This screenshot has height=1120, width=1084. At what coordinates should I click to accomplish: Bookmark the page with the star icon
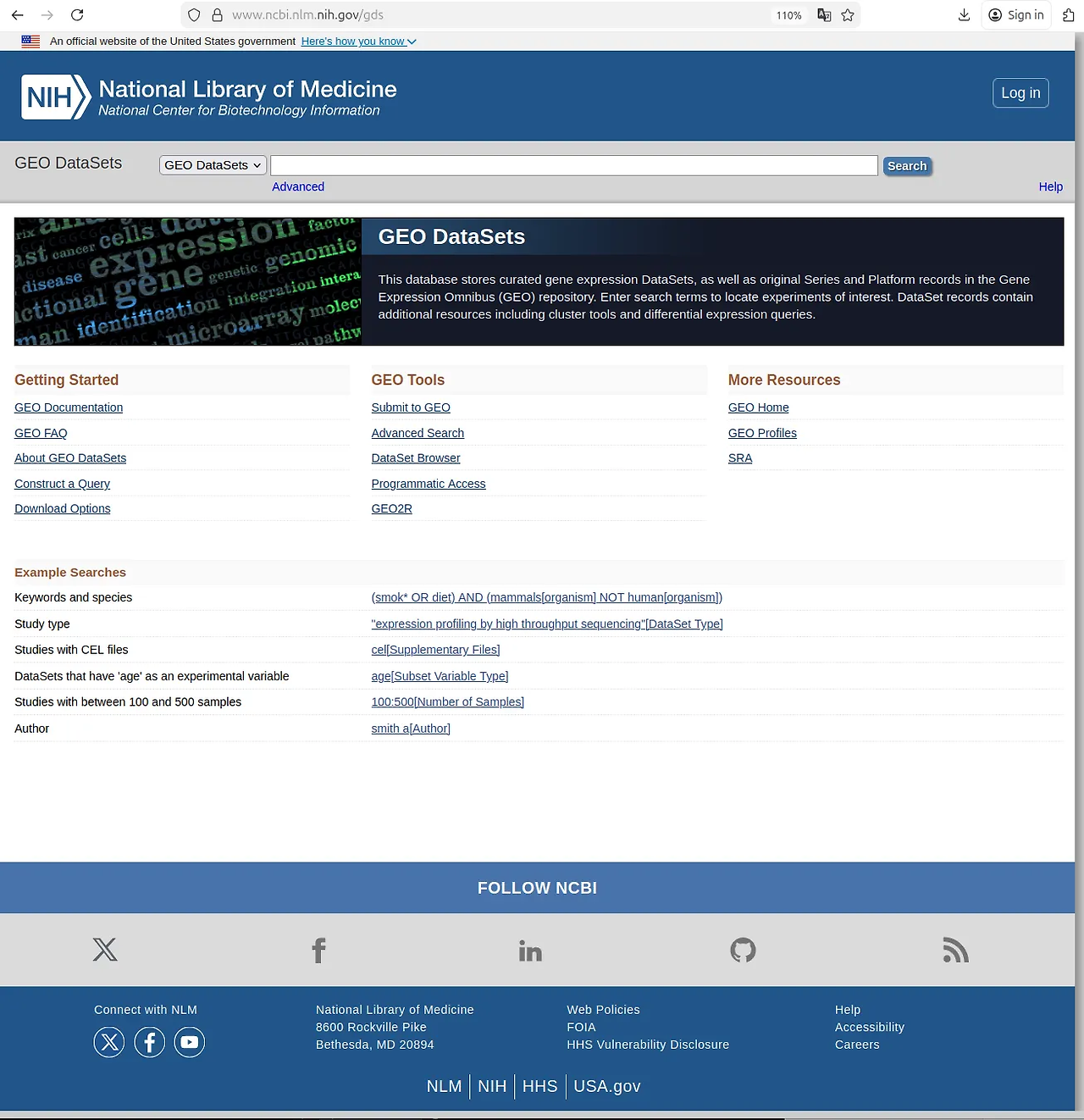tap(848, 15)
